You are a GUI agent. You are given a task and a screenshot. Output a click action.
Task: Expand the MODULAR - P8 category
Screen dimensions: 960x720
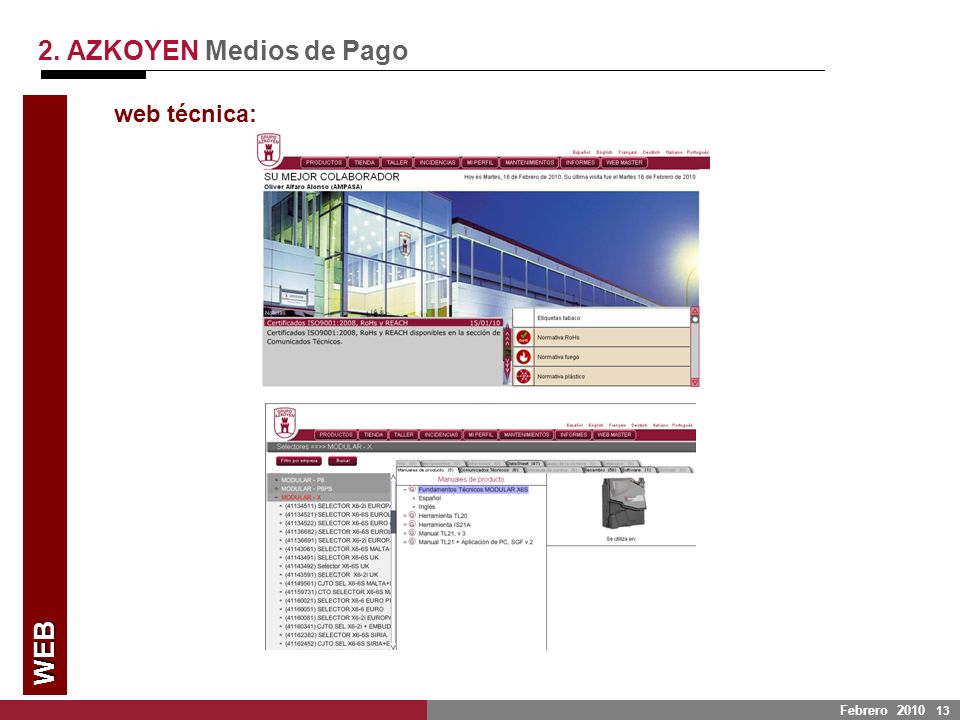277,481
